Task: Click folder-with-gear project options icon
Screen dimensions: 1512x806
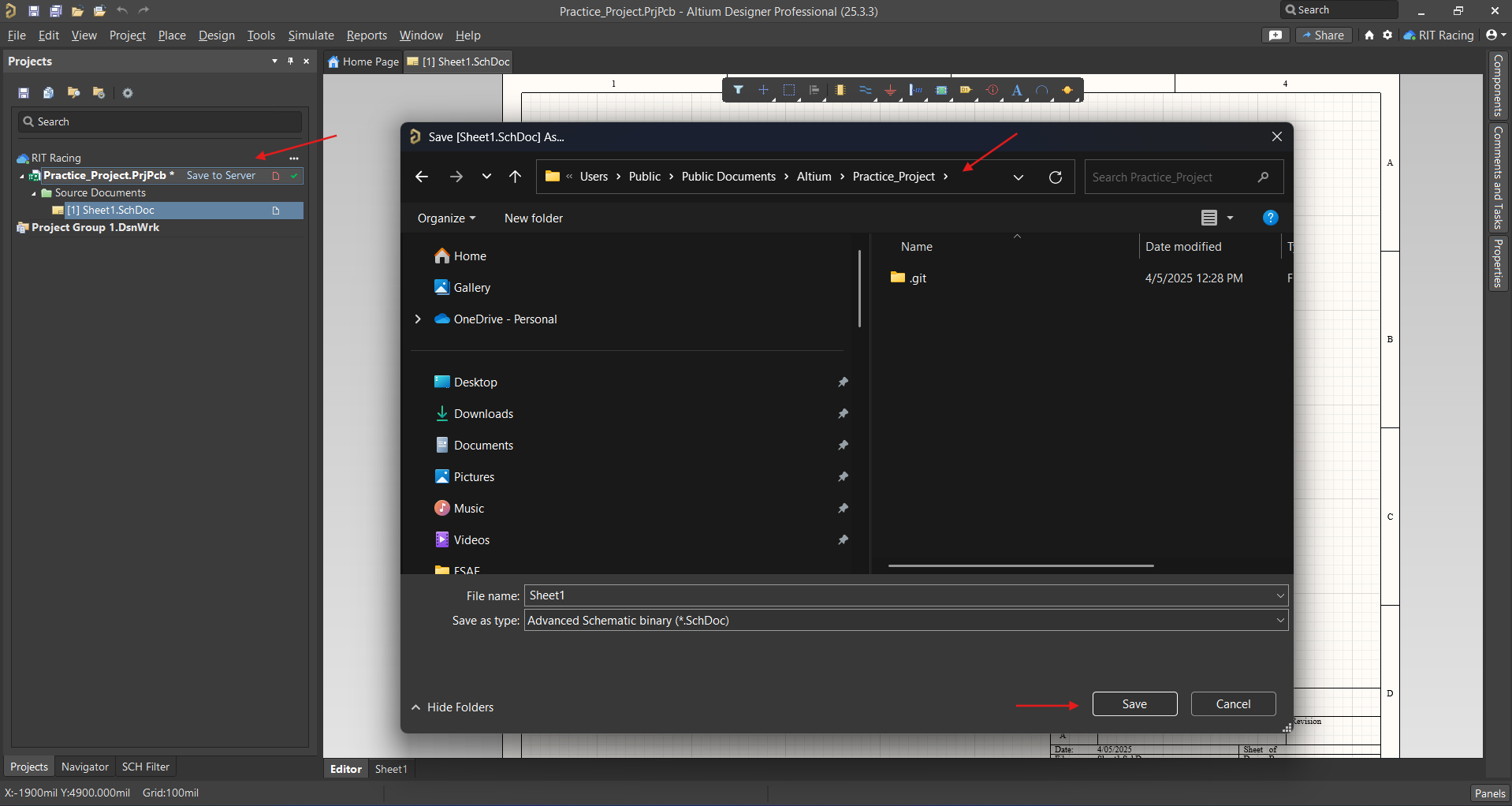Action: [99, 93]
